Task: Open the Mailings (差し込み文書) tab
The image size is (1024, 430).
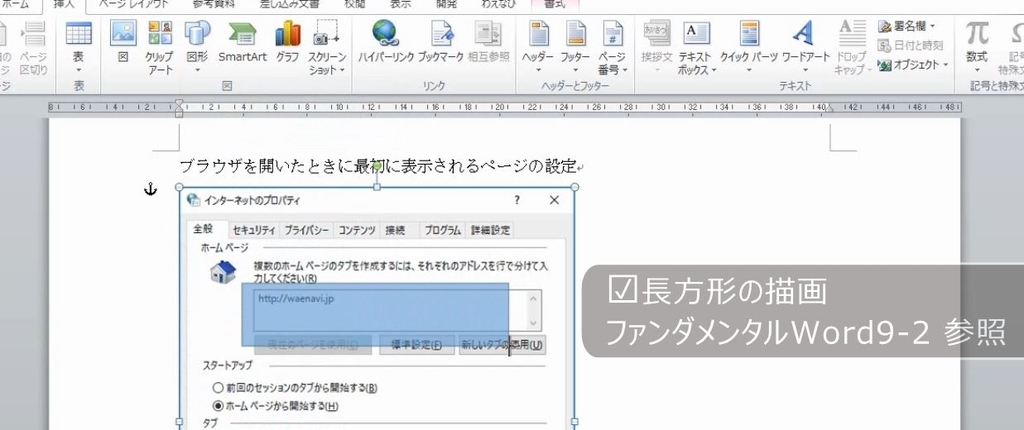Action: [x=289, y=5]
